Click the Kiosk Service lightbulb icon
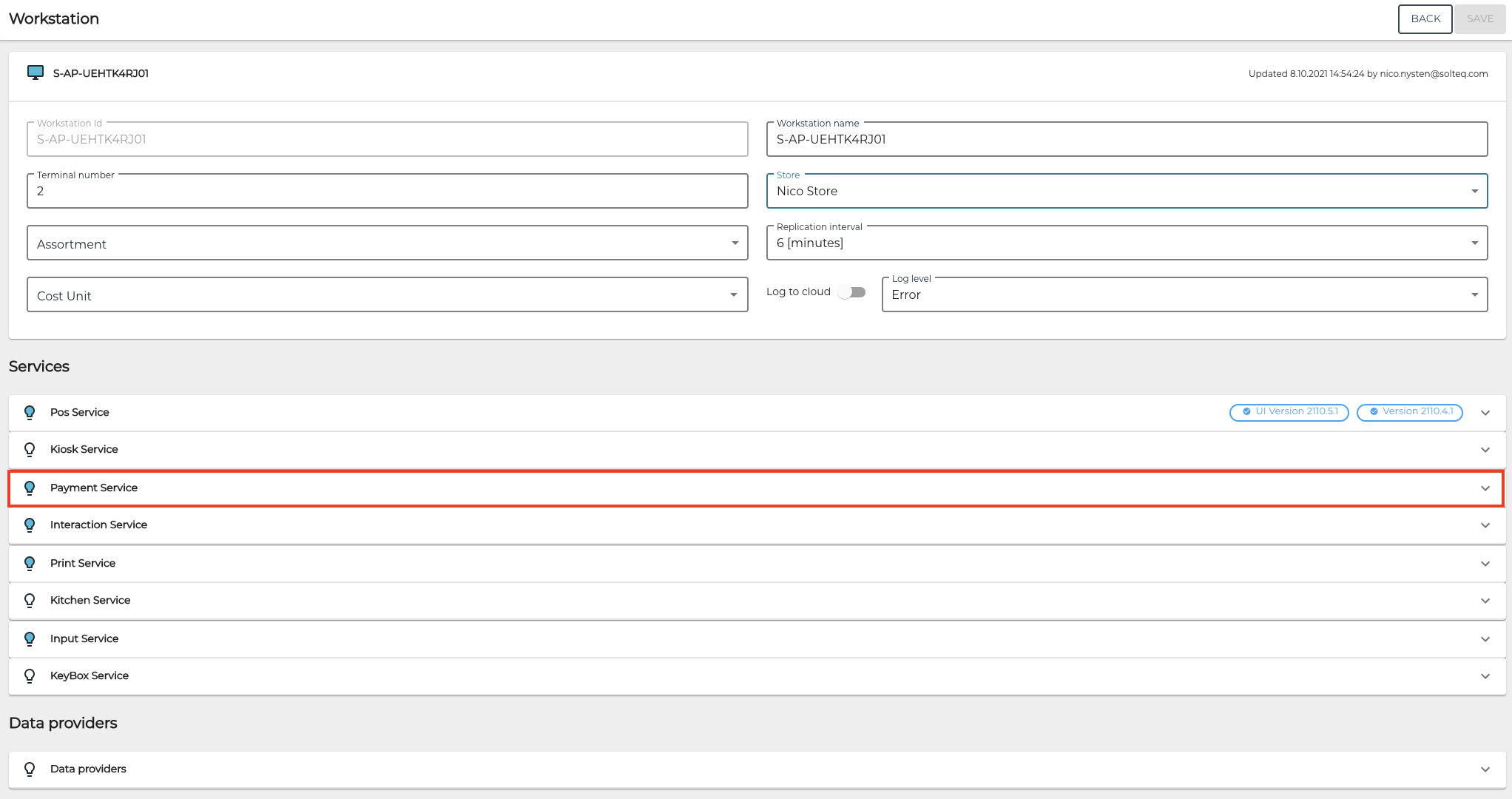 (30, 449)
